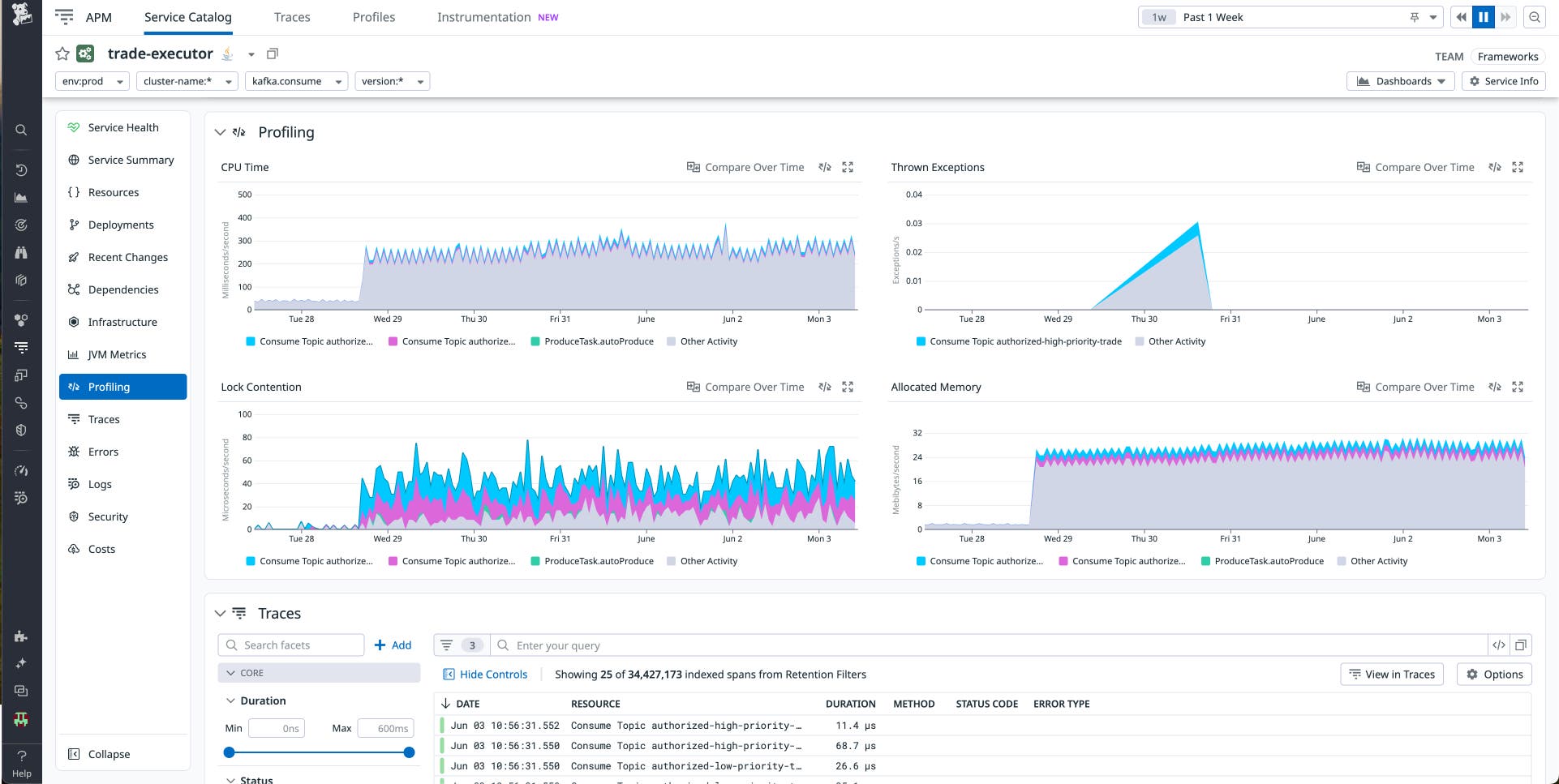The width and height of the screenshot is (1559, 784).
Task: Pause live data with the pause icon
Action: (x=1483, y=16)
